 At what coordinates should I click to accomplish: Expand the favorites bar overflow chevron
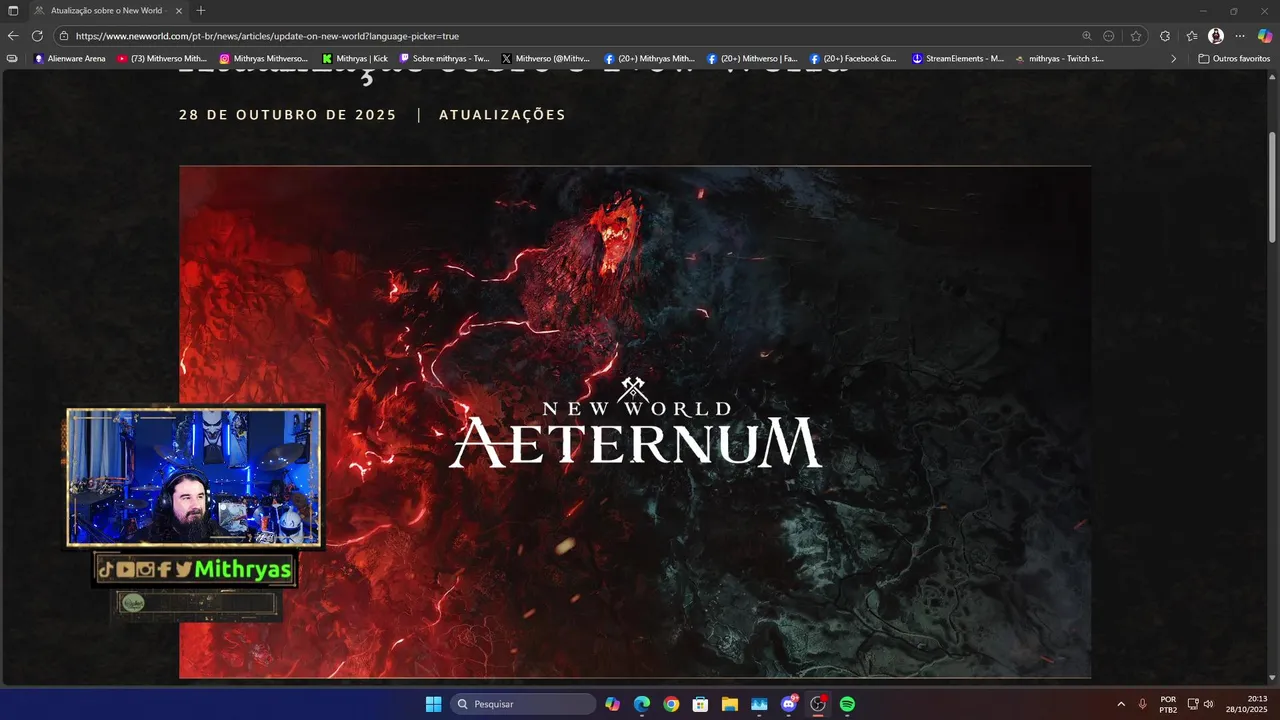tap(1174, 59)
